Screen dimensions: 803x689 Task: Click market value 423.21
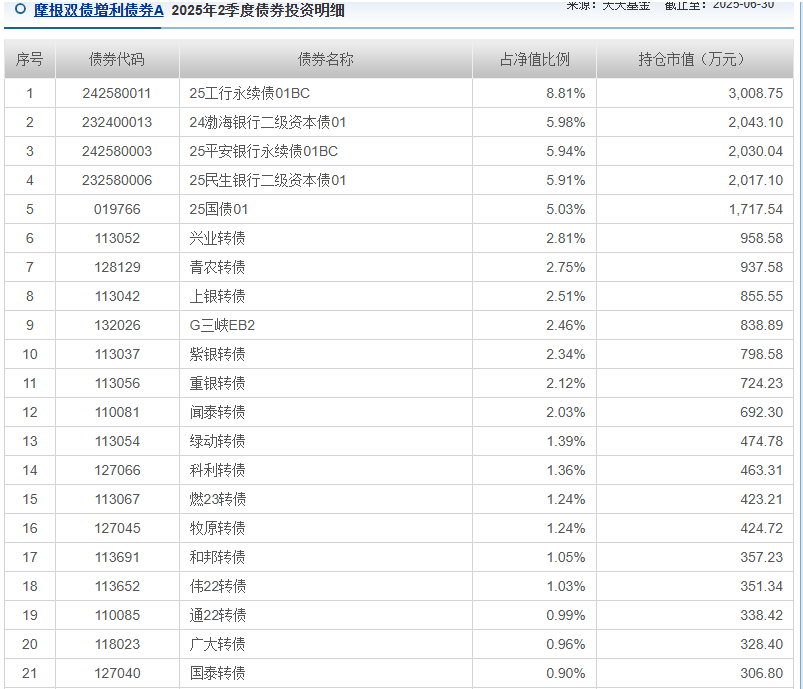[761, 499]
